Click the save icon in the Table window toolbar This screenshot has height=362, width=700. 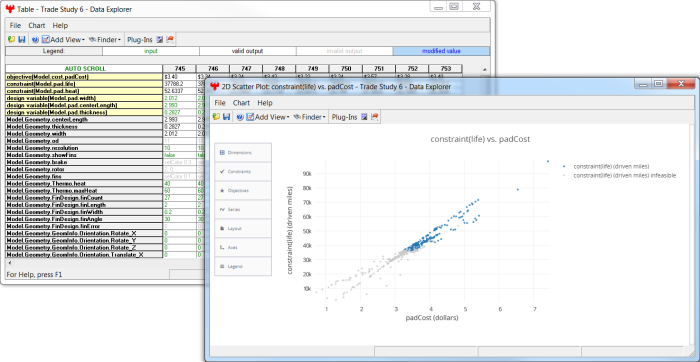pos(21,40)
